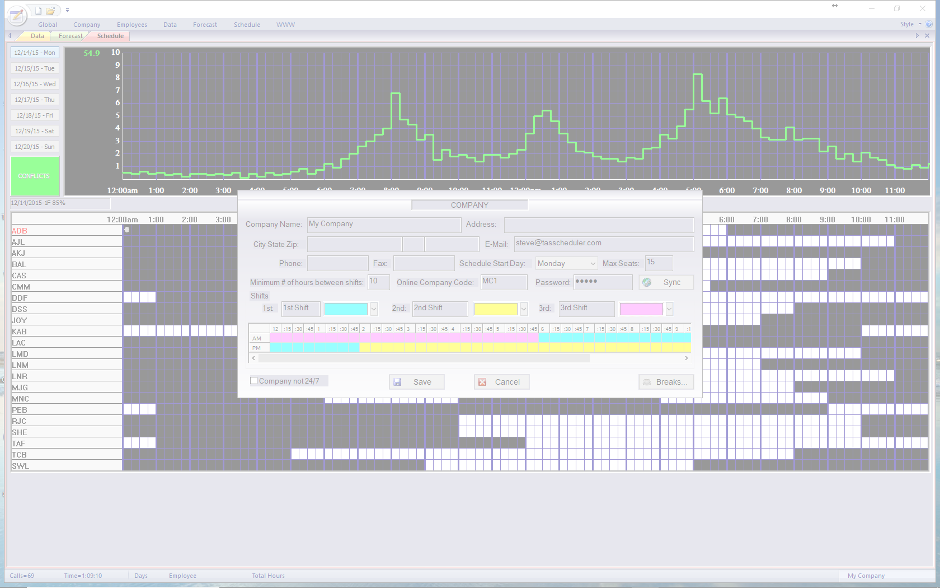
Task: Click the cyan 1st shift color swatch
Action: pyautogui.click(x=346, y=309)
